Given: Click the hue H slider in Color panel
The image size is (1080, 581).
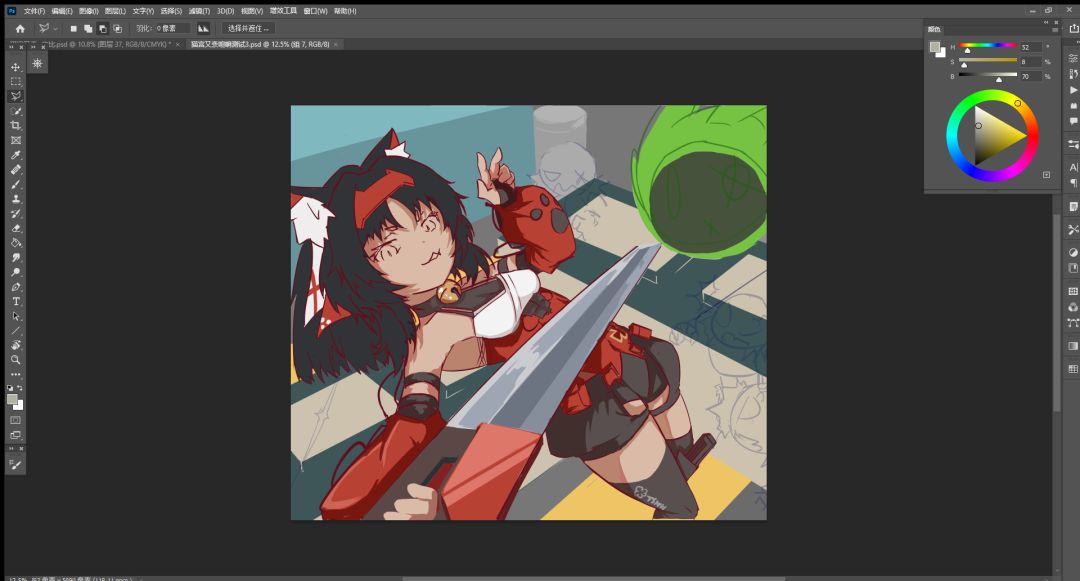Looking at the screenshot, I should [988, 46].
